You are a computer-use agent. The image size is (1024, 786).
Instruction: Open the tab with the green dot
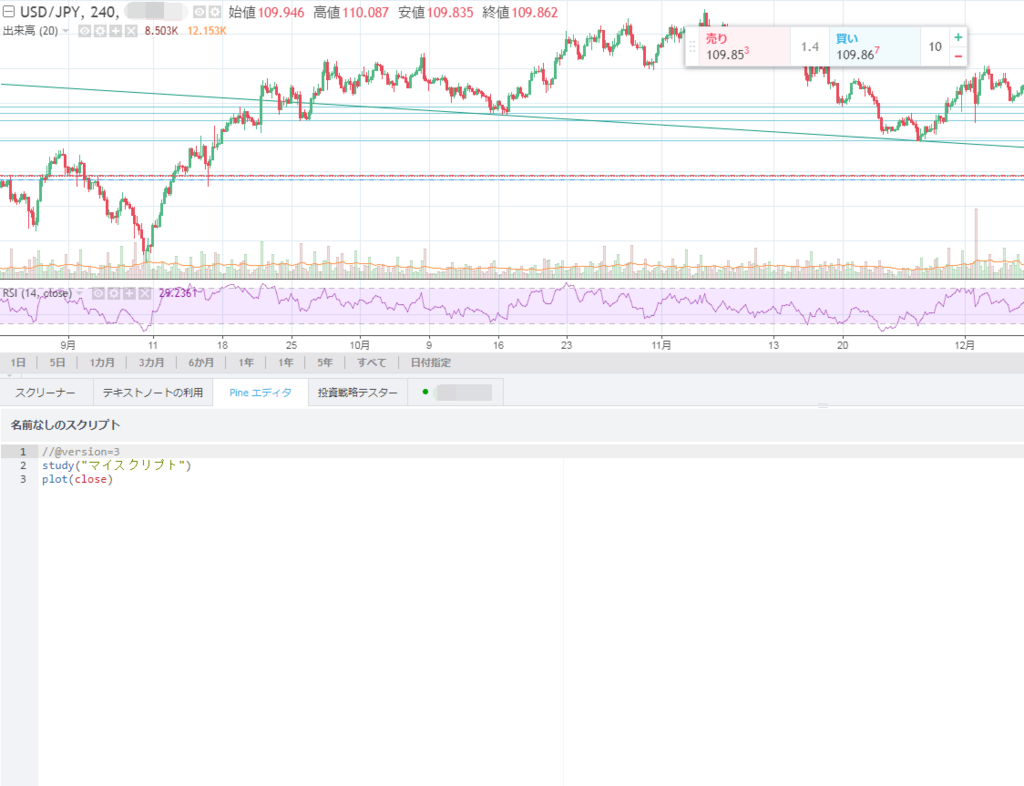(x=456, y=392)
